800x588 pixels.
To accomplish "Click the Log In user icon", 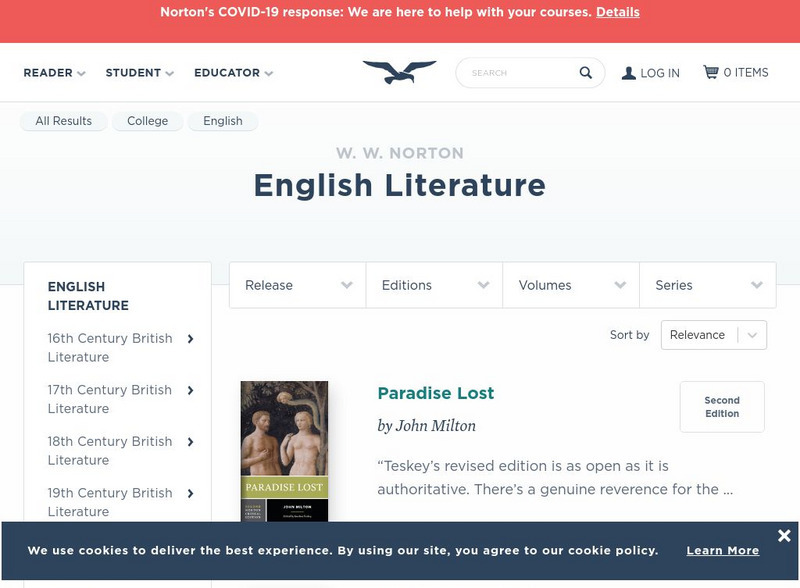I will pos(628,73).
